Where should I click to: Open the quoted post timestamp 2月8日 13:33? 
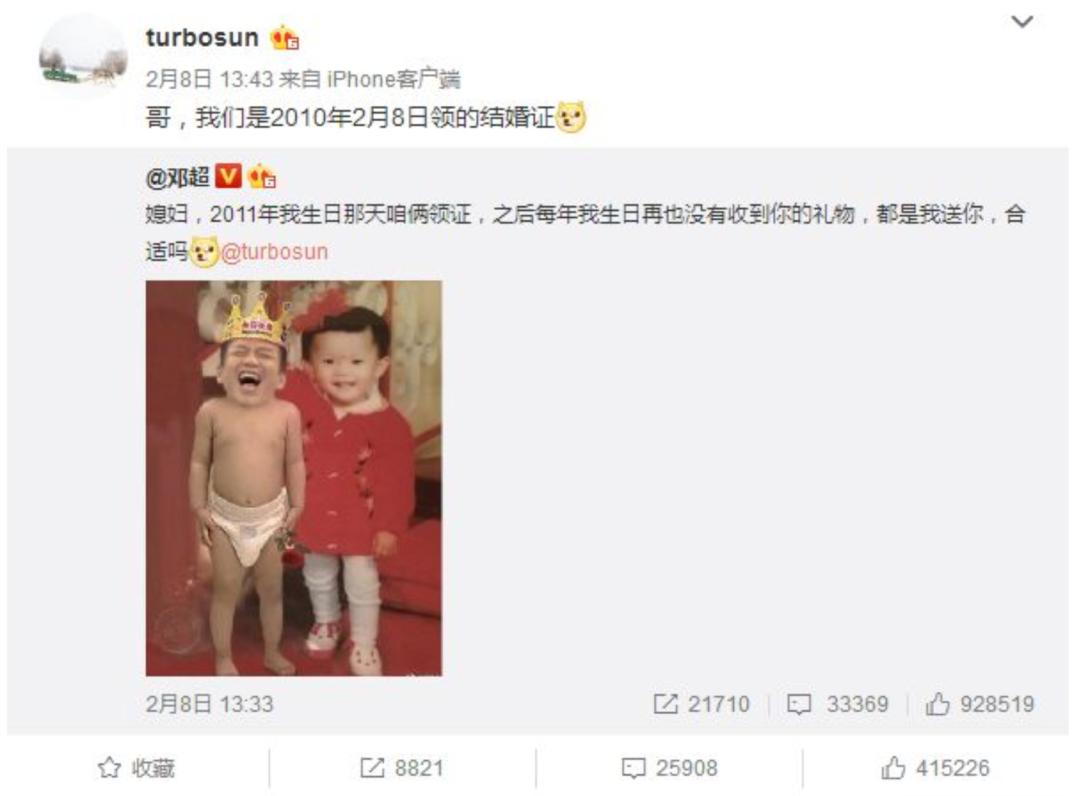point(209,704)
